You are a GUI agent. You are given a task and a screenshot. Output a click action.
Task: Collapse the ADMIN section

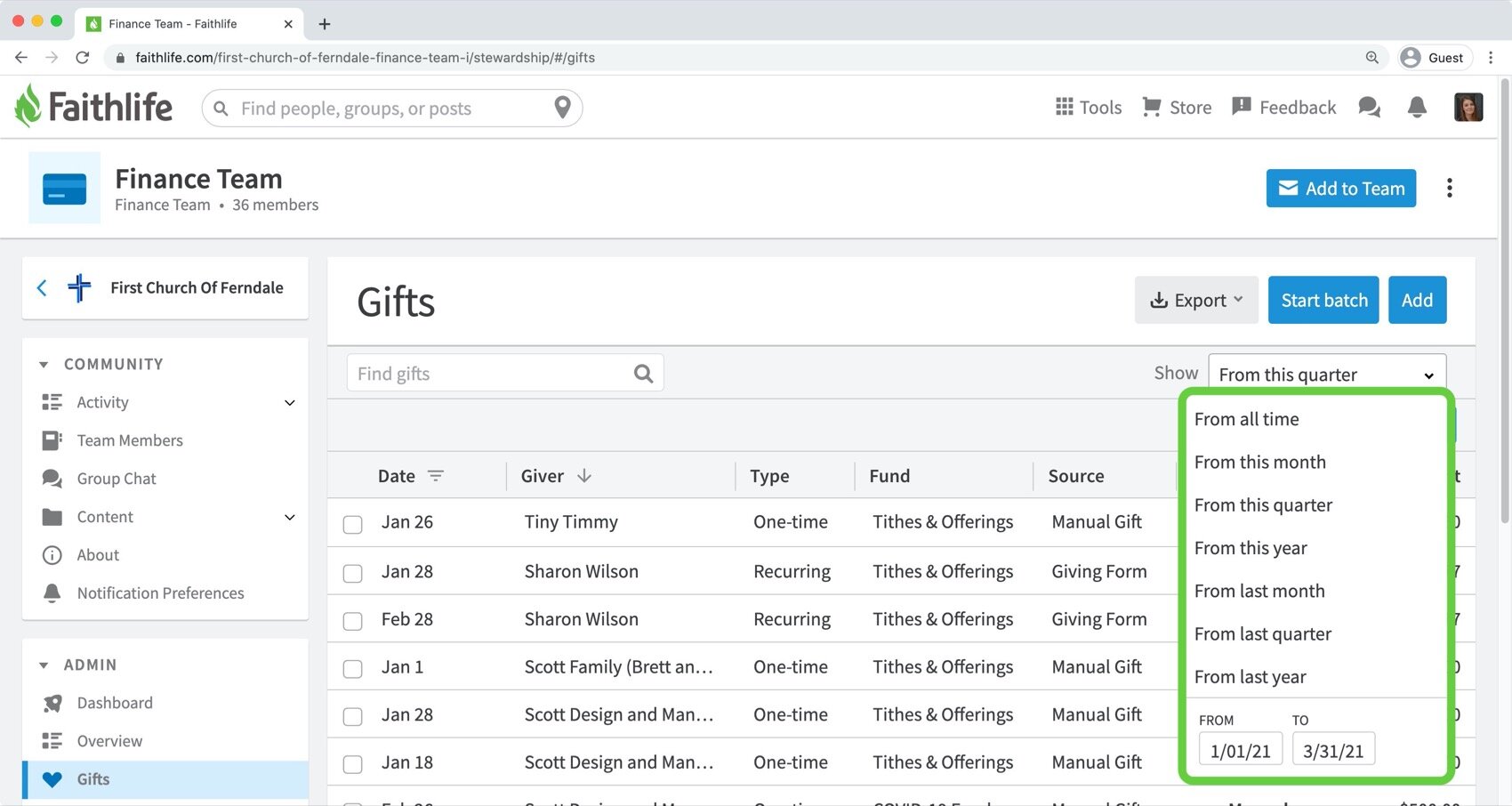(x=44, y=665)
